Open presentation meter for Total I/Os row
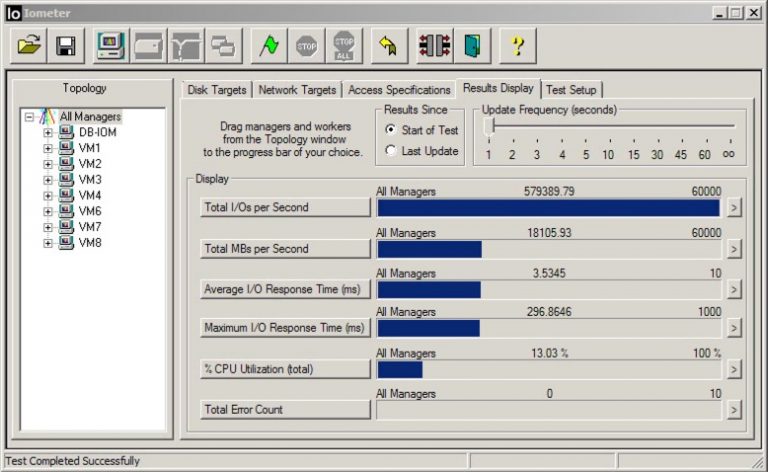This screenshot has width=768, height=472. click(x=734, y=208)
